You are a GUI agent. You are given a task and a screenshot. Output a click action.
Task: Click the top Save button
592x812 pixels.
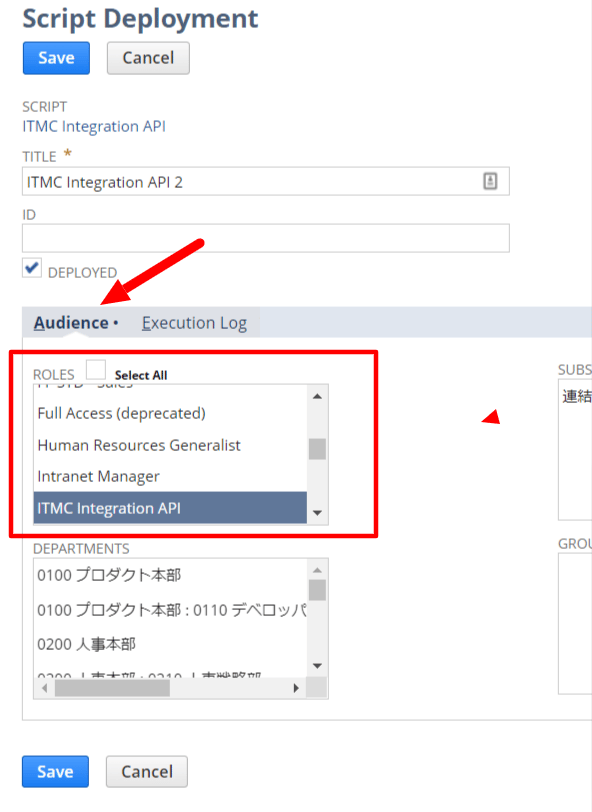[56, 58]
